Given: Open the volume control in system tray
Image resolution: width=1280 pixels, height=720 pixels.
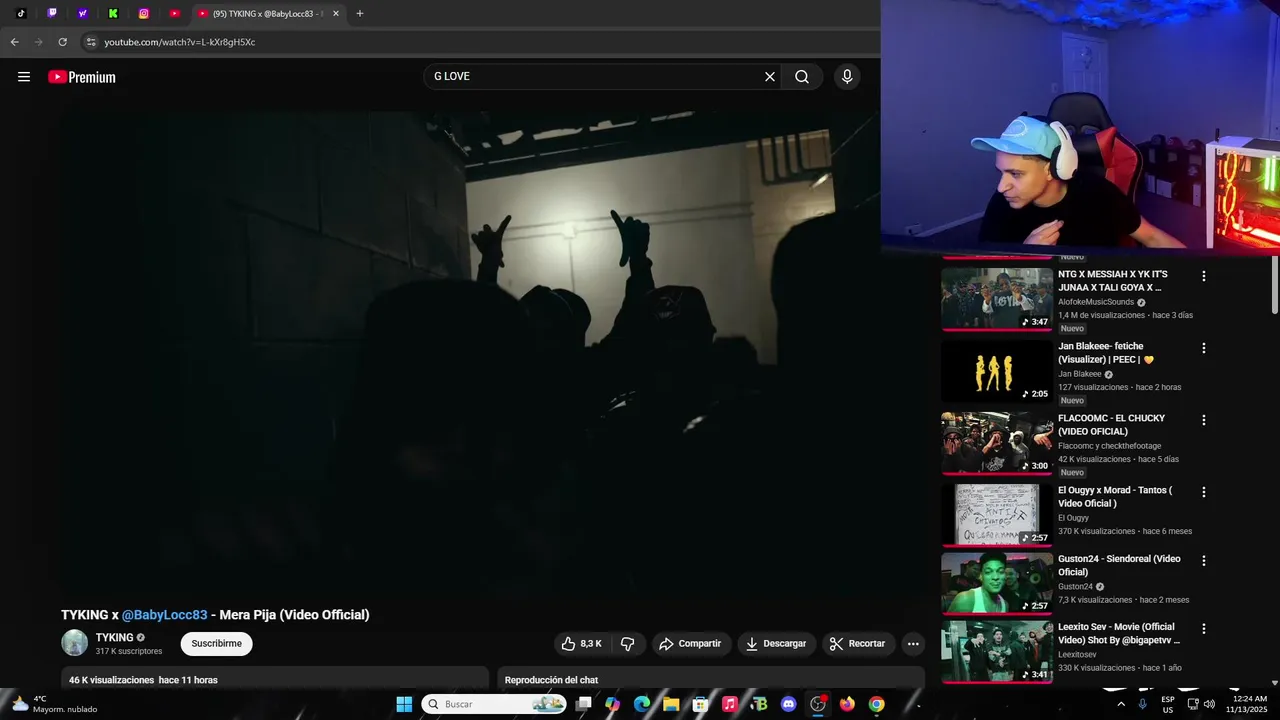Looking at the screenshot, I should [1209, 704].
